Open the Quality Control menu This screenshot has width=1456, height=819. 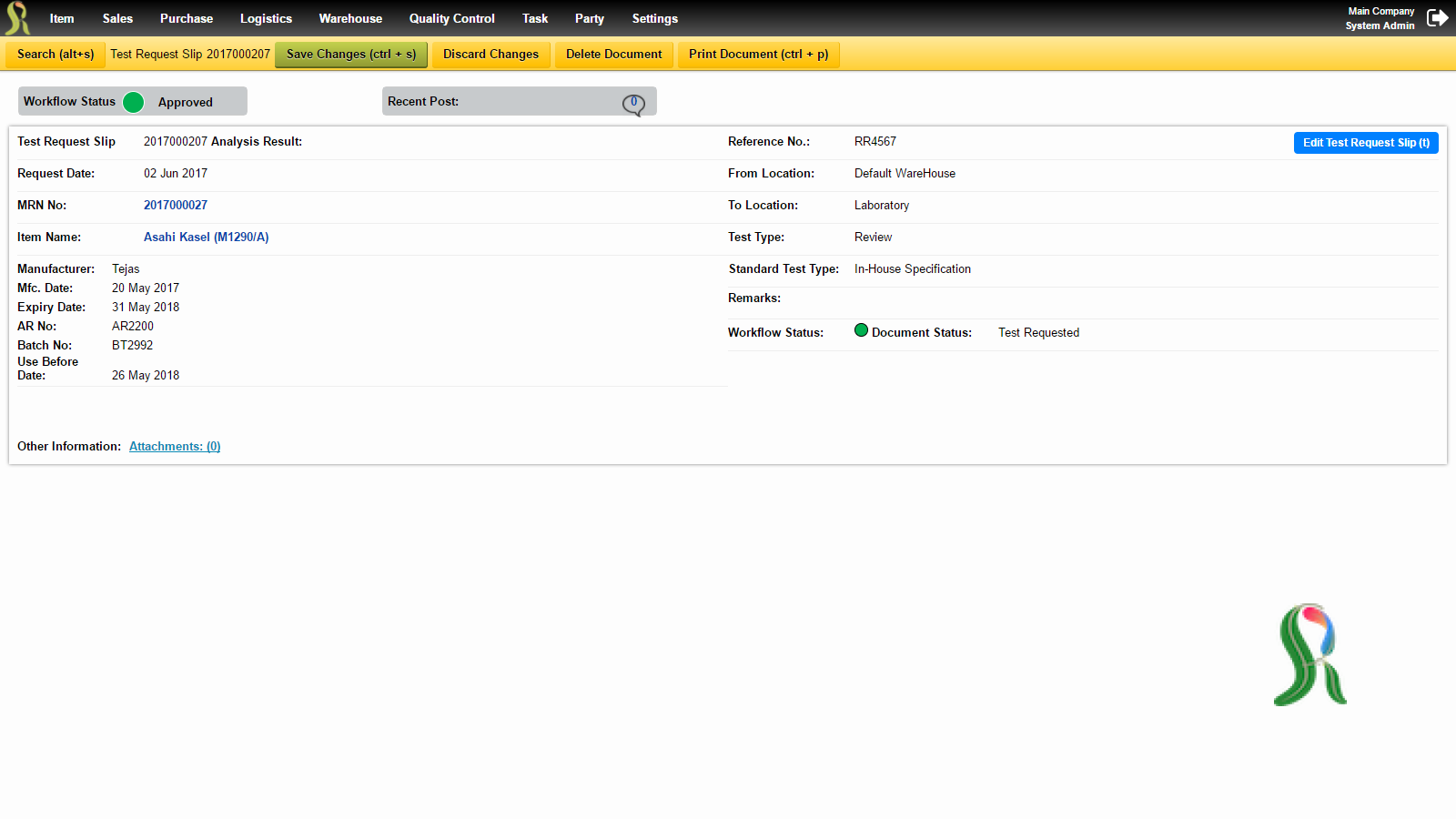tap(452, 18)
